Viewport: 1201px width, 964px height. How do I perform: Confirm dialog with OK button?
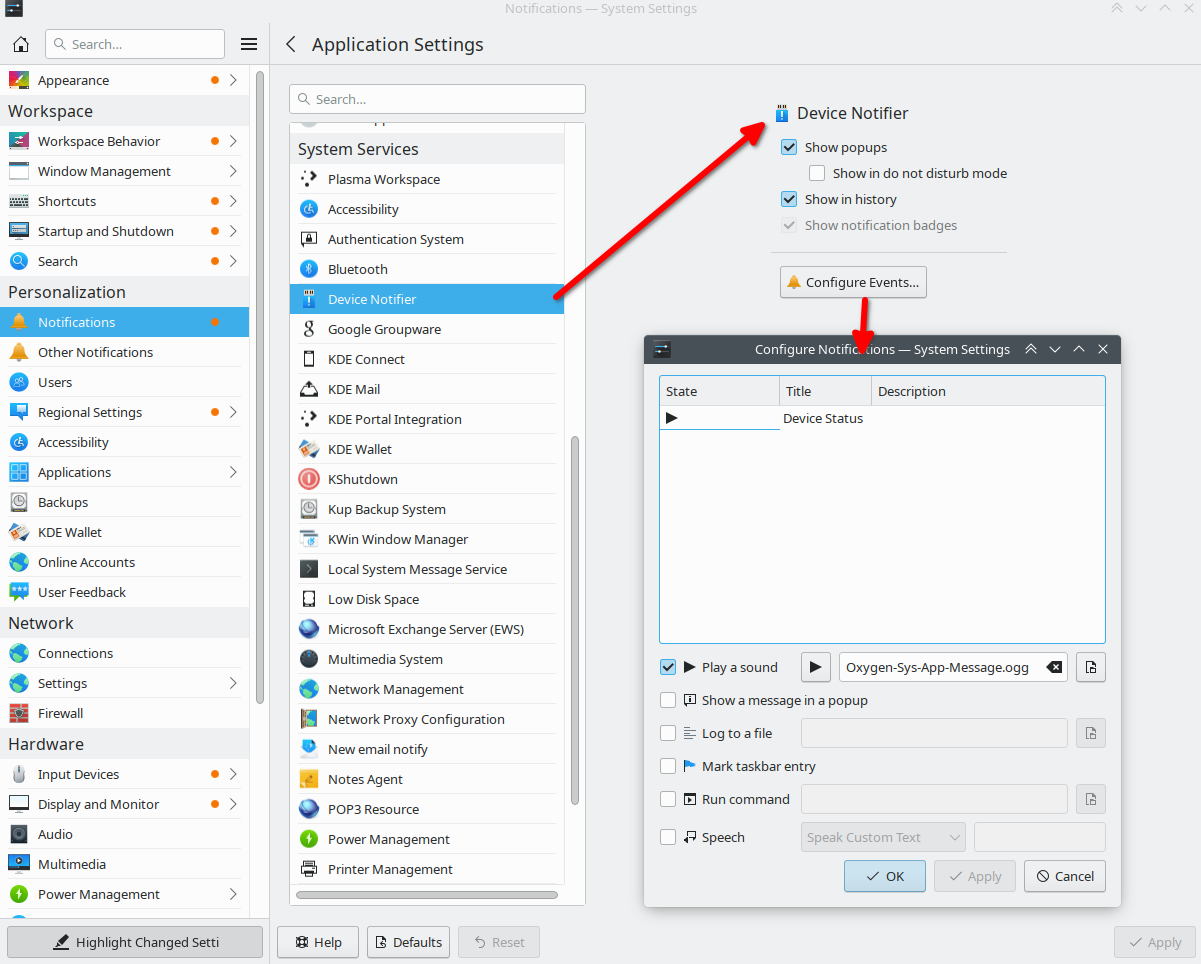point(885,876)
